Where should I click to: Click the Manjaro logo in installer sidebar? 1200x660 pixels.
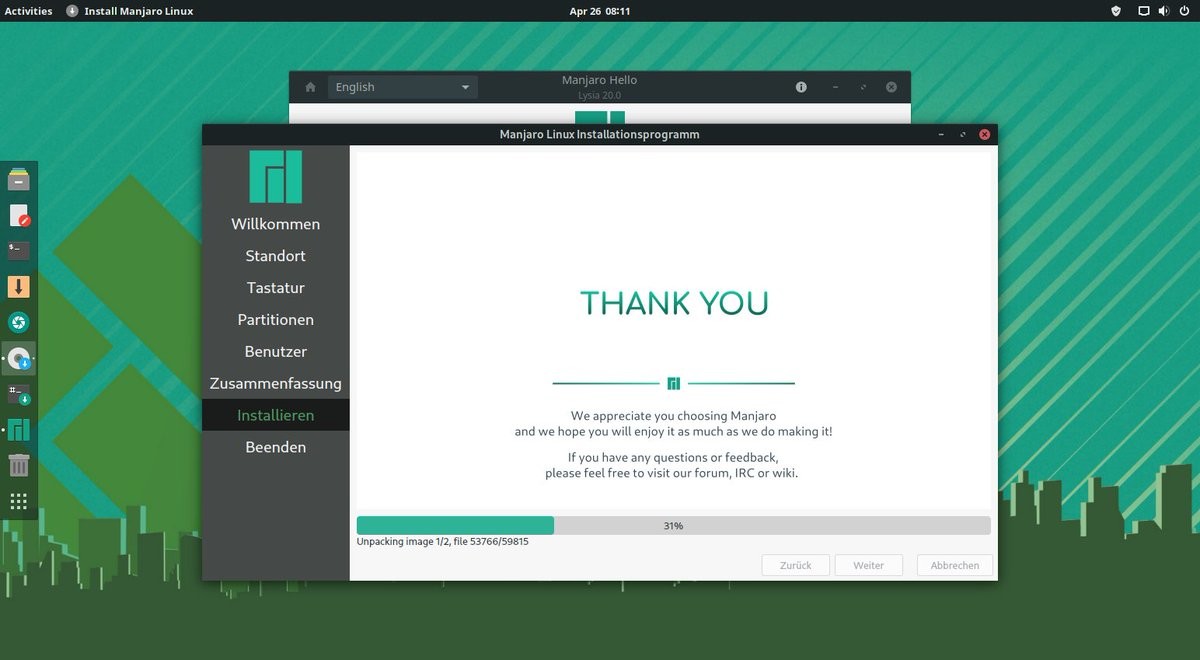(275, 177)
